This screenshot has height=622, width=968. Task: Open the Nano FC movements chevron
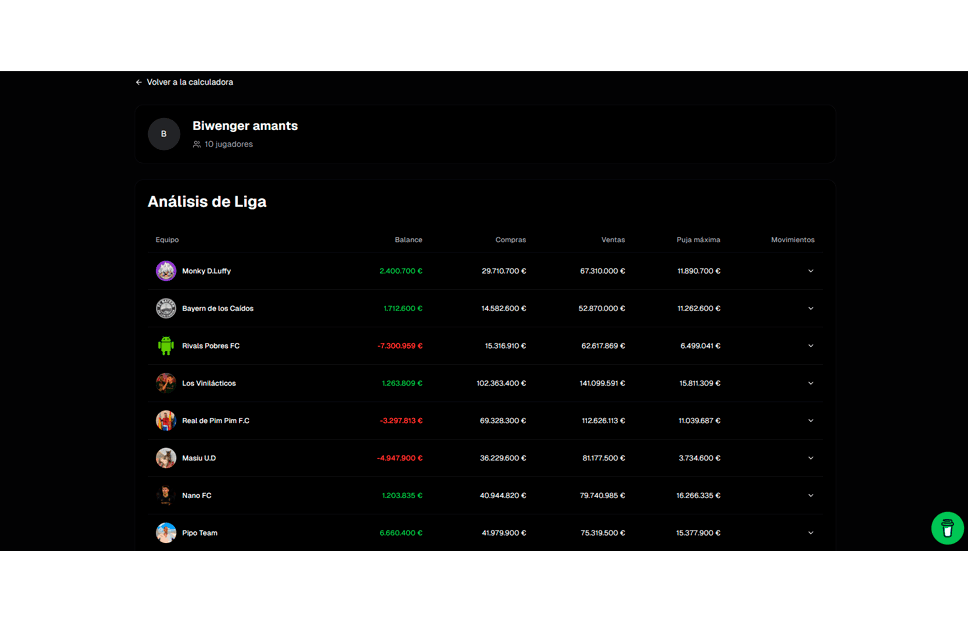pos(810,496)
